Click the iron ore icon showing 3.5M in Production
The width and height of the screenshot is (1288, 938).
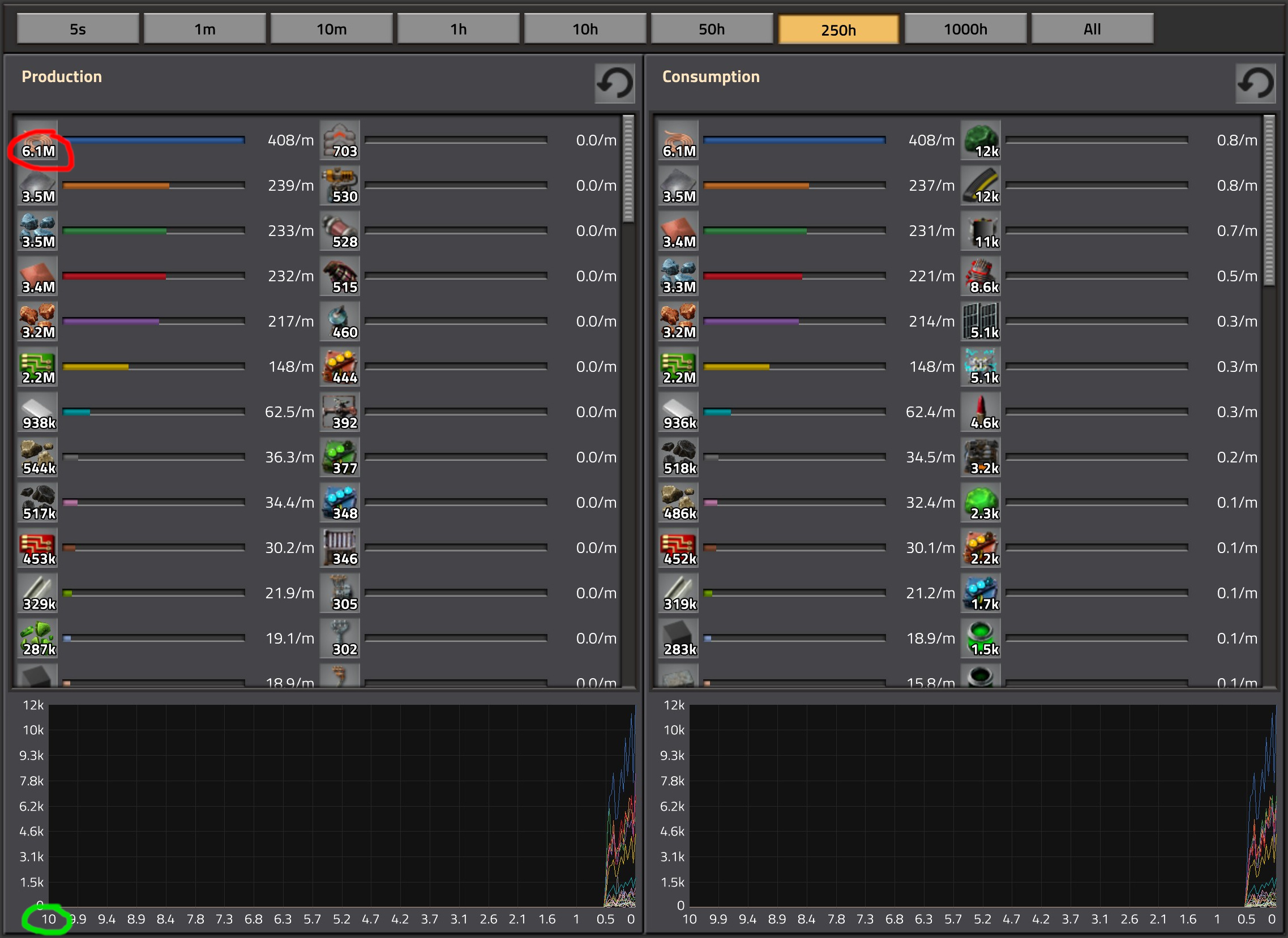37,230
